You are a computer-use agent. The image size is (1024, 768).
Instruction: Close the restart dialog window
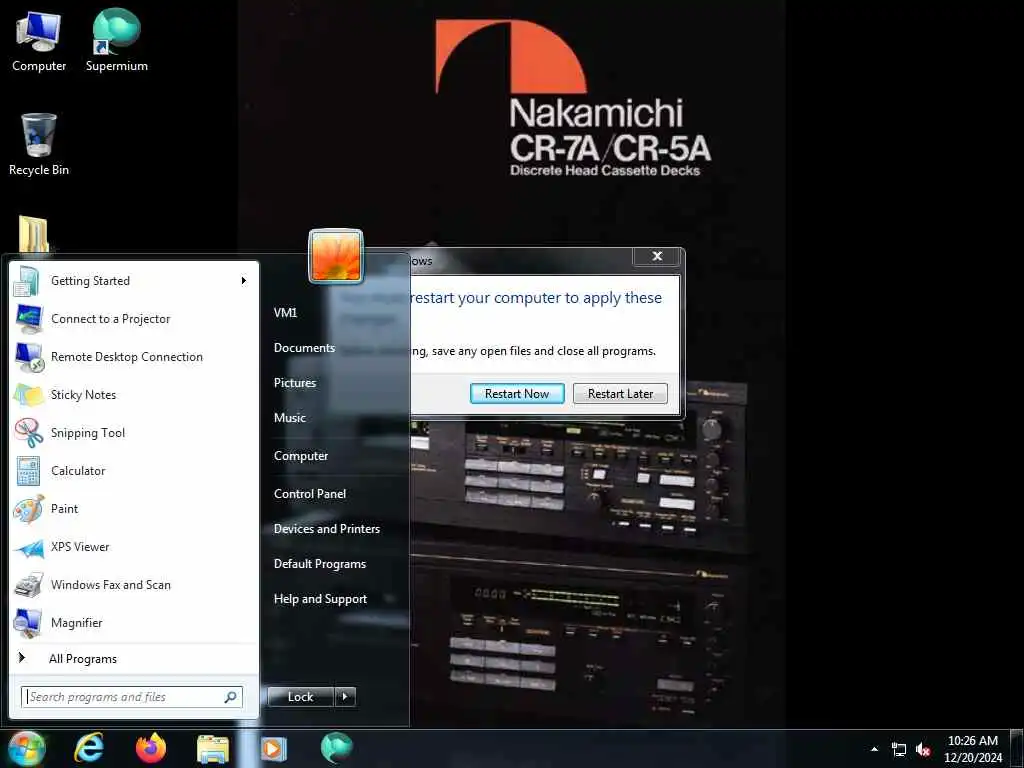pyautogui.click(x=657, y=256)
